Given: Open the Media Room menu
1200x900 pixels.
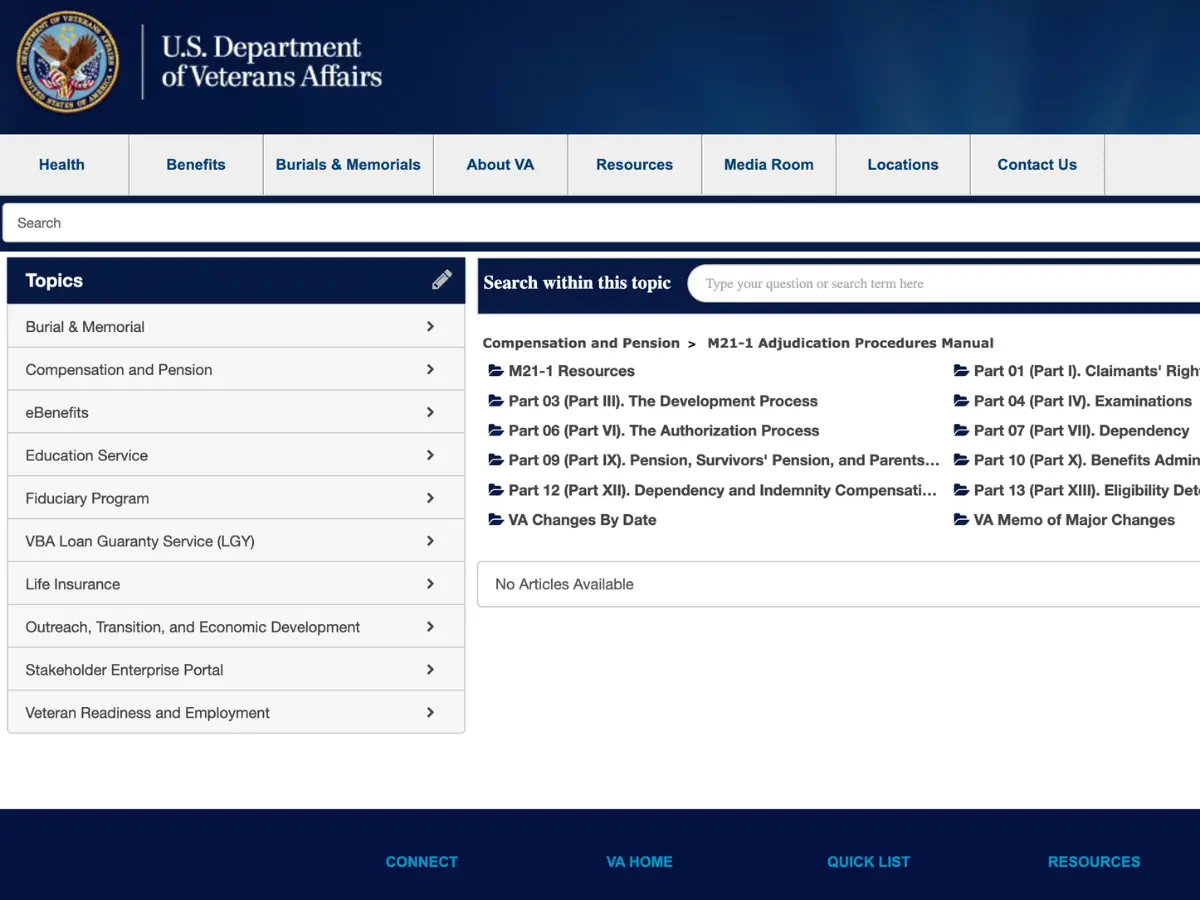Looking at the screenshot, I should (769, 165).
